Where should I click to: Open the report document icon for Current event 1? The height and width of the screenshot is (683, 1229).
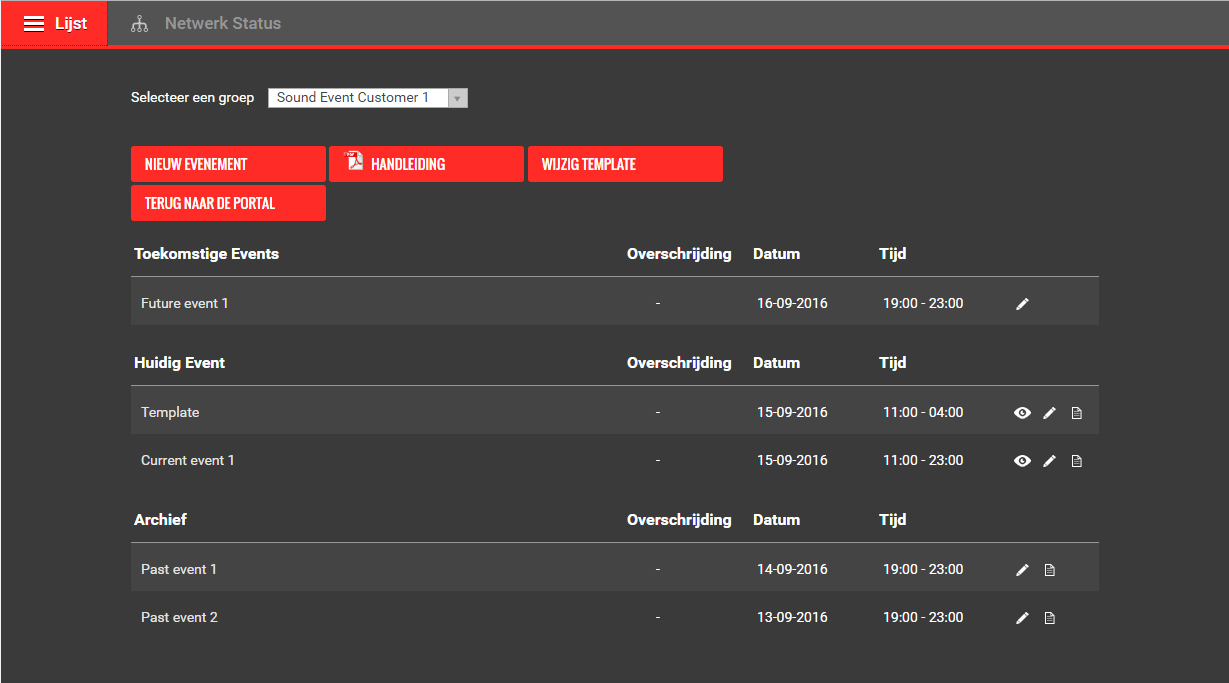tap(1077, 461)
